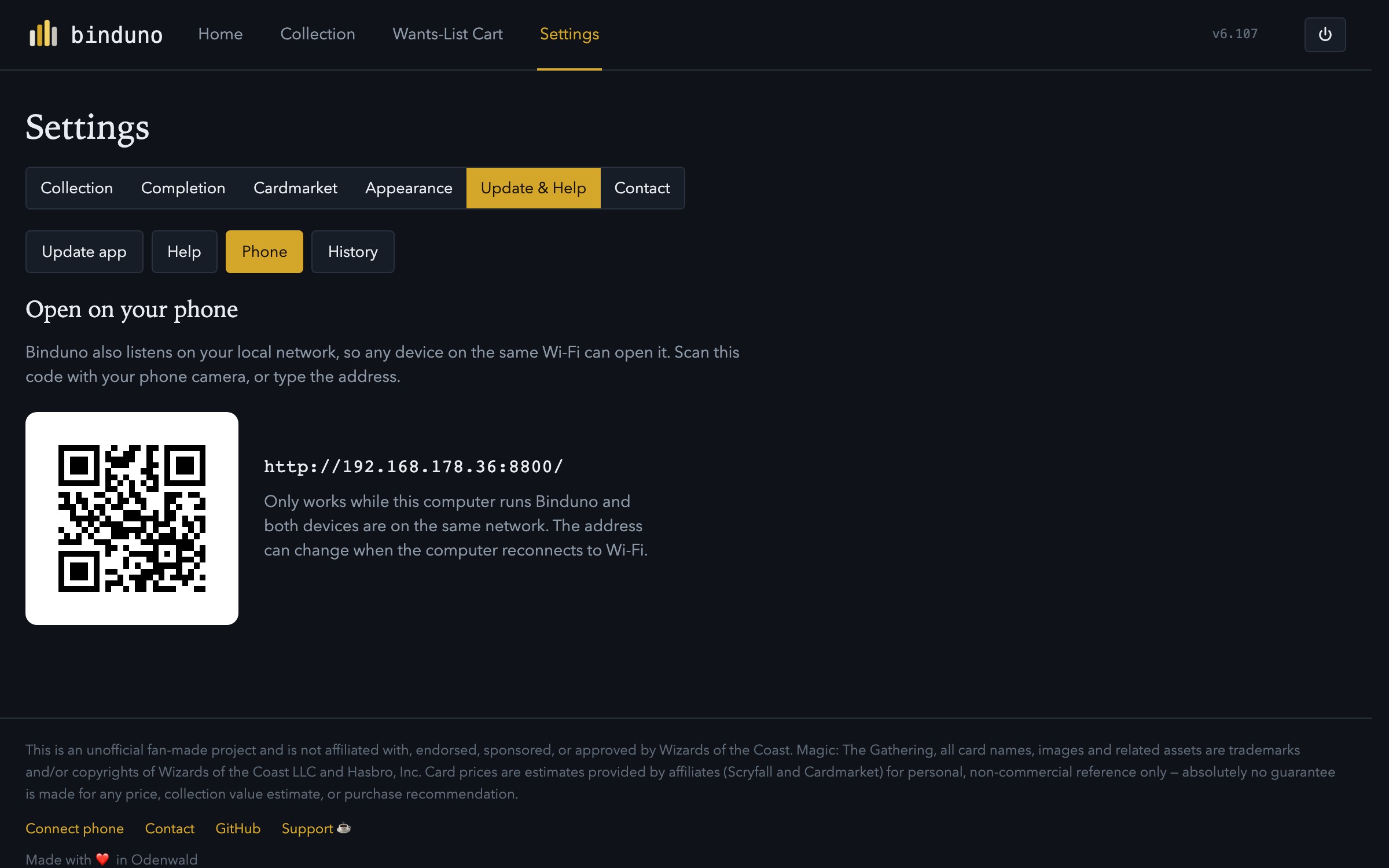The height and width of the screenshot is (868, 1389).
Task: Click the power button icon
Action: coord(1325,35)
